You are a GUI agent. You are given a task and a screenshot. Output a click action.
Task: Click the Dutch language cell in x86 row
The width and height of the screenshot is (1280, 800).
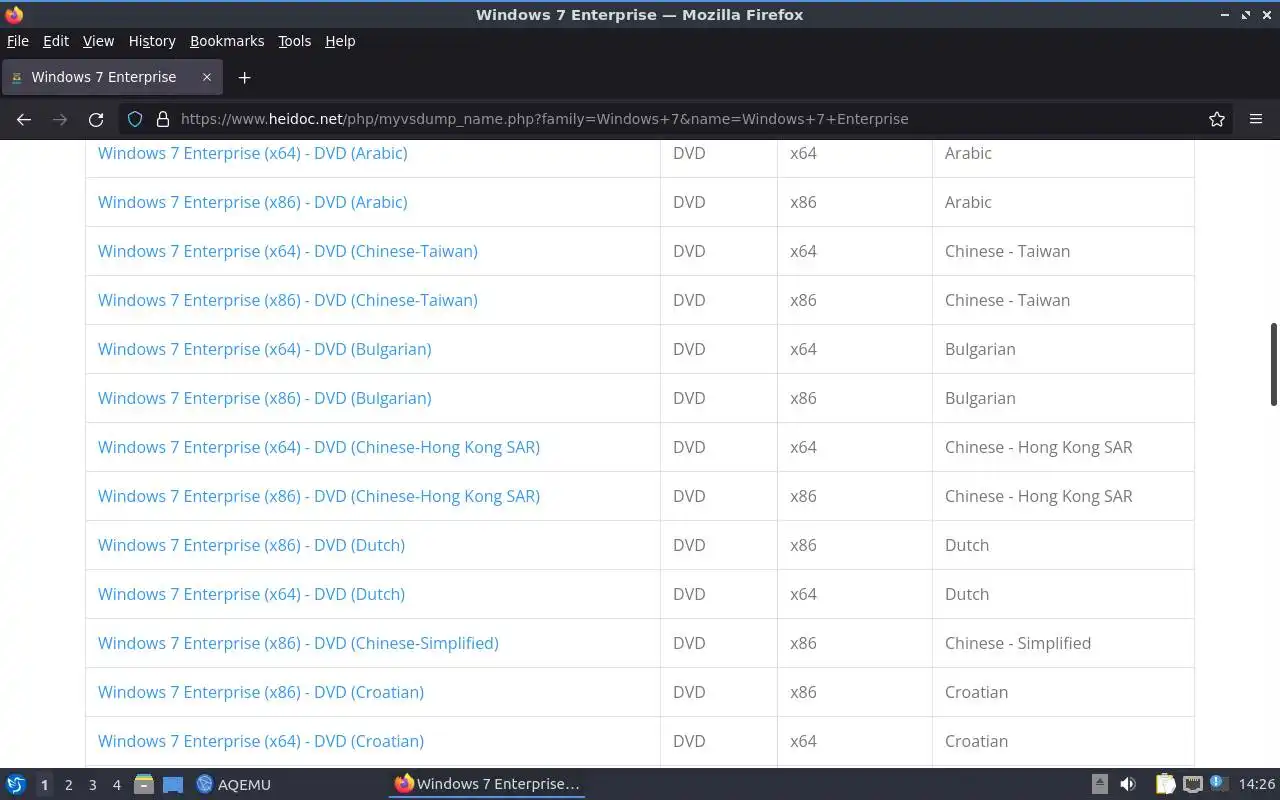(1063, 545)
